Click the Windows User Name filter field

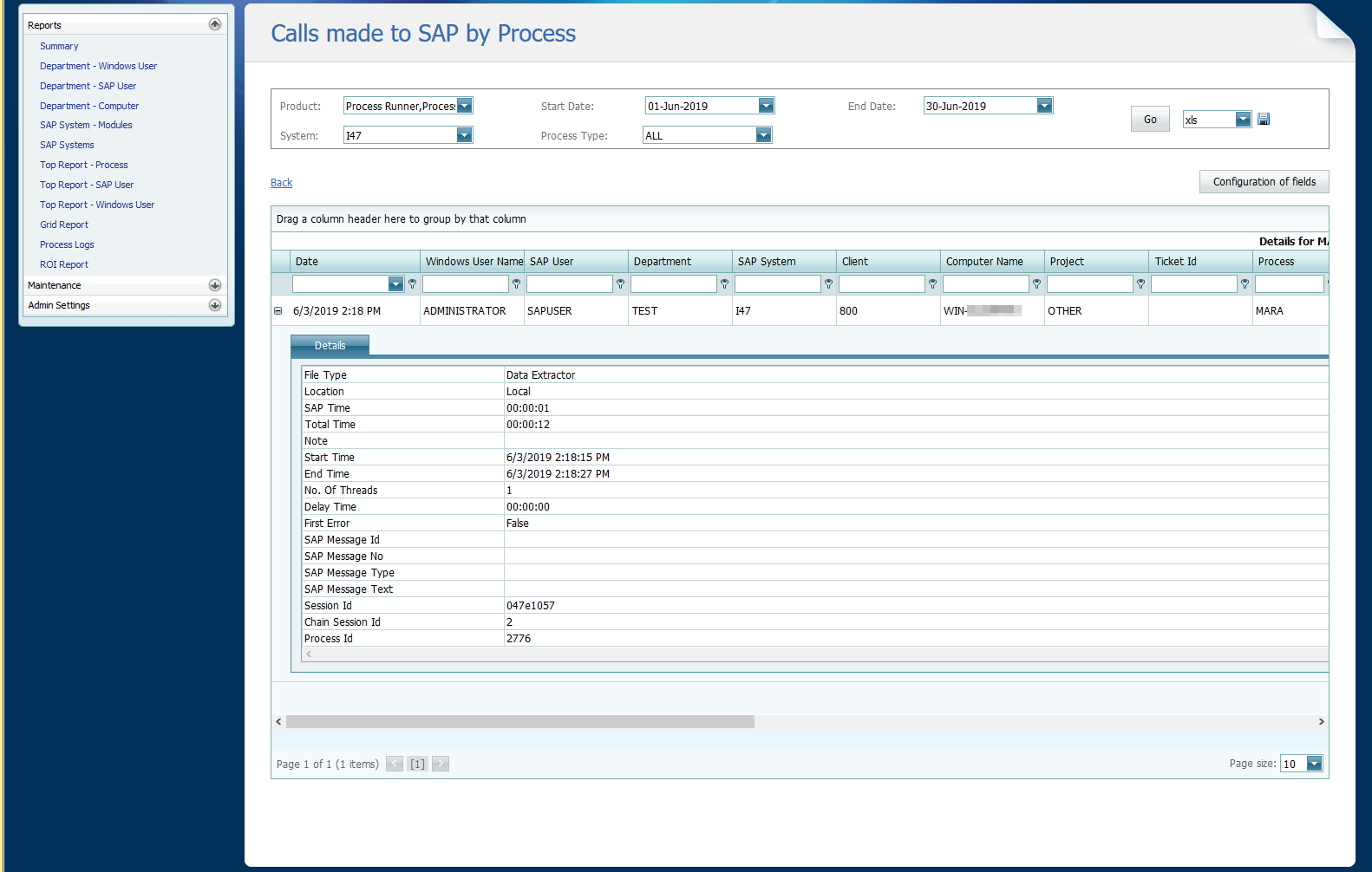click(x=466, y=283)
